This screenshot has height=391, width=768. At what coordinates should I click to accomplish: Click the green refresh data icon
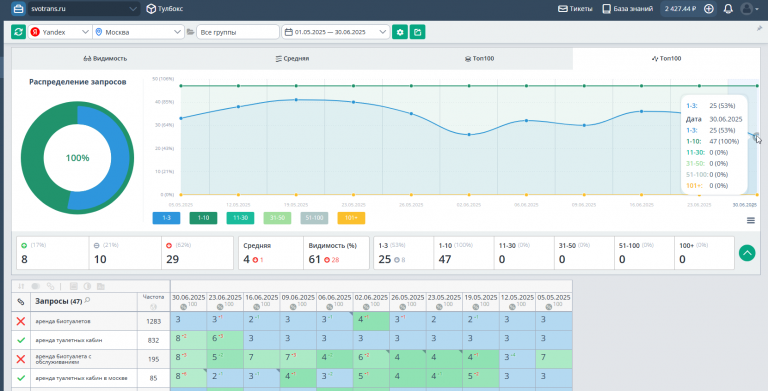tap(19, 32)
